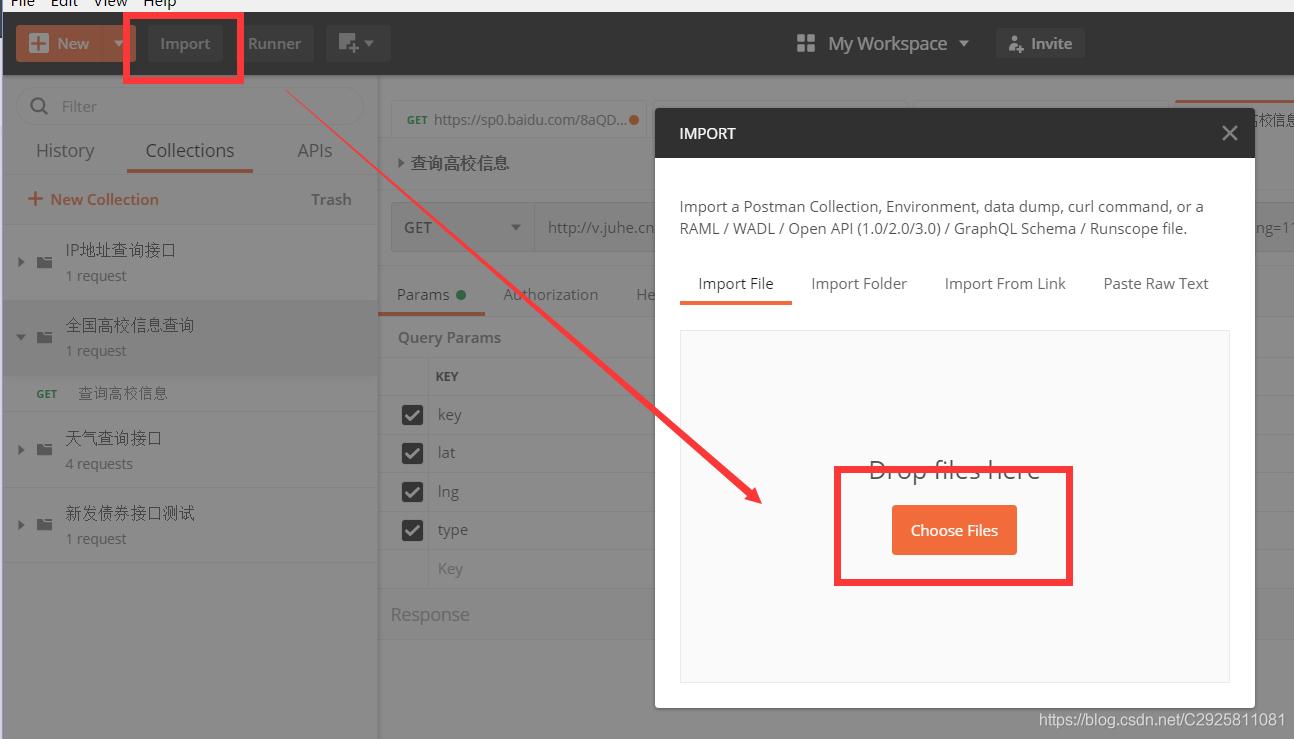Click New Collection link
This screenshot has width=1294, height=739.
tap(93, 199)
